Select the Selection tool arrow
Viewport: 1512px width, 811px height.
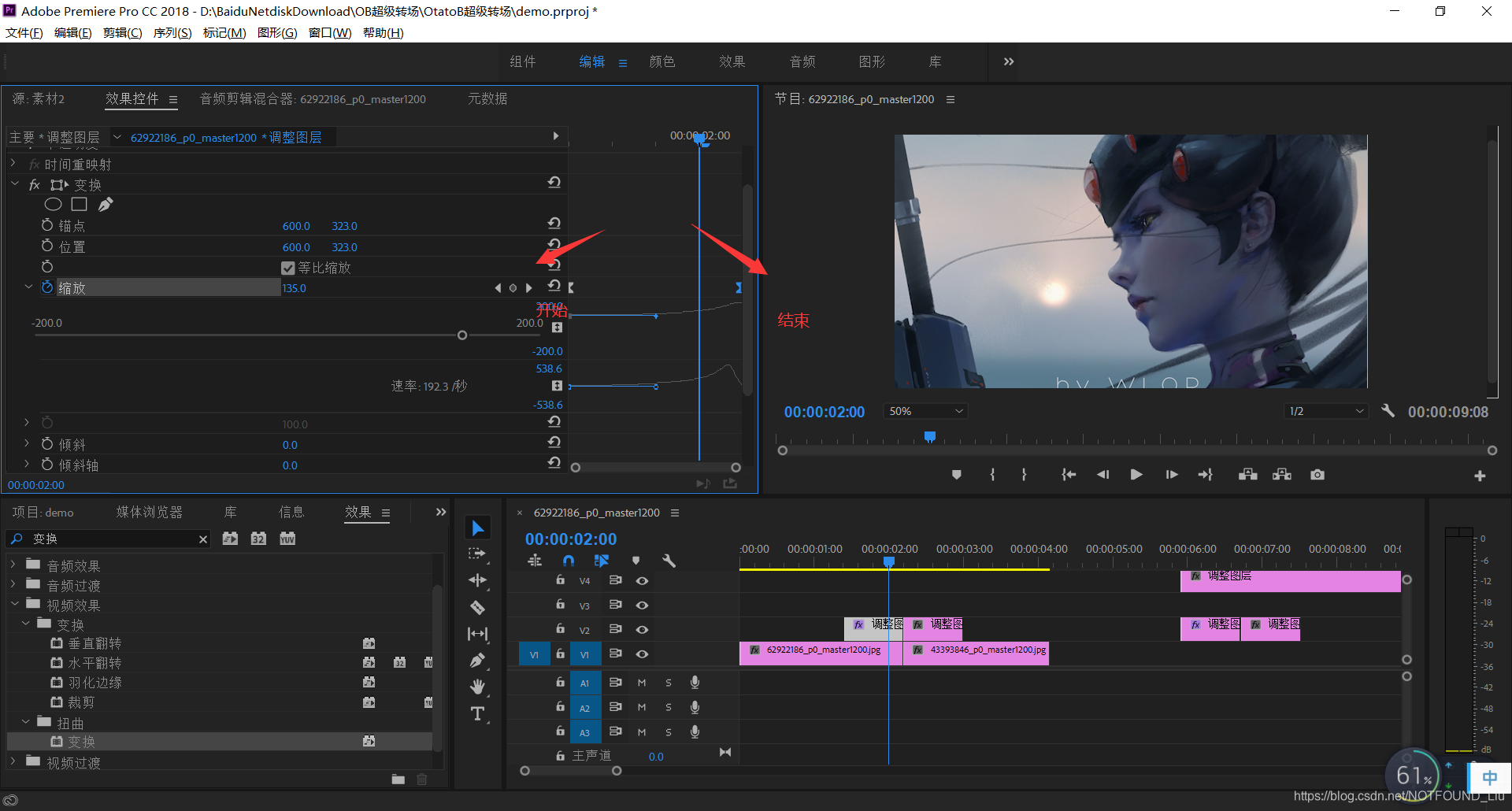[478, 528]
